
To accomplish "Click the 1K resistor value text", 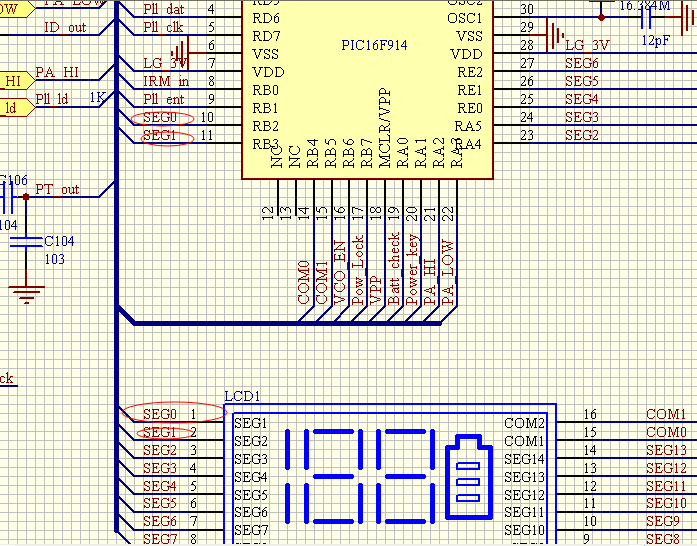I will [x=97, y=98].
